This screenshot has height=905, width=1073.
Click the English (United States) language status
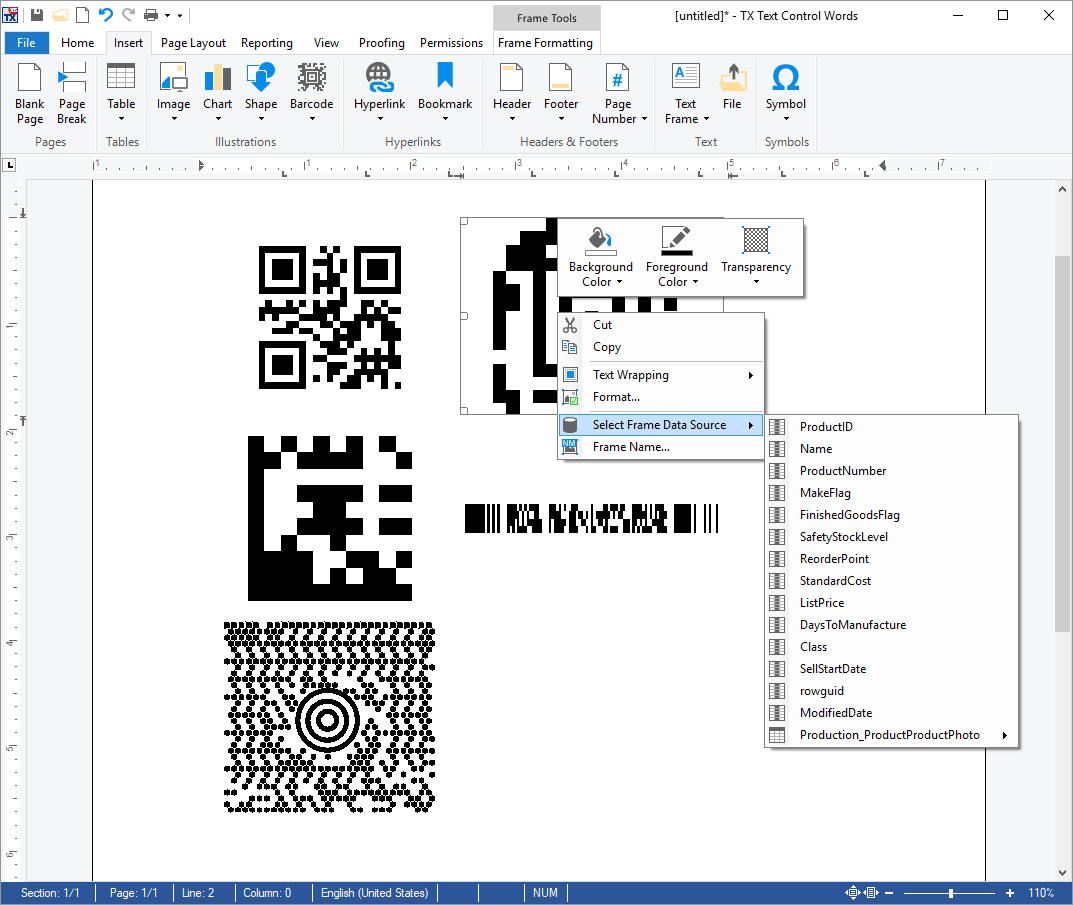(374, 893)
